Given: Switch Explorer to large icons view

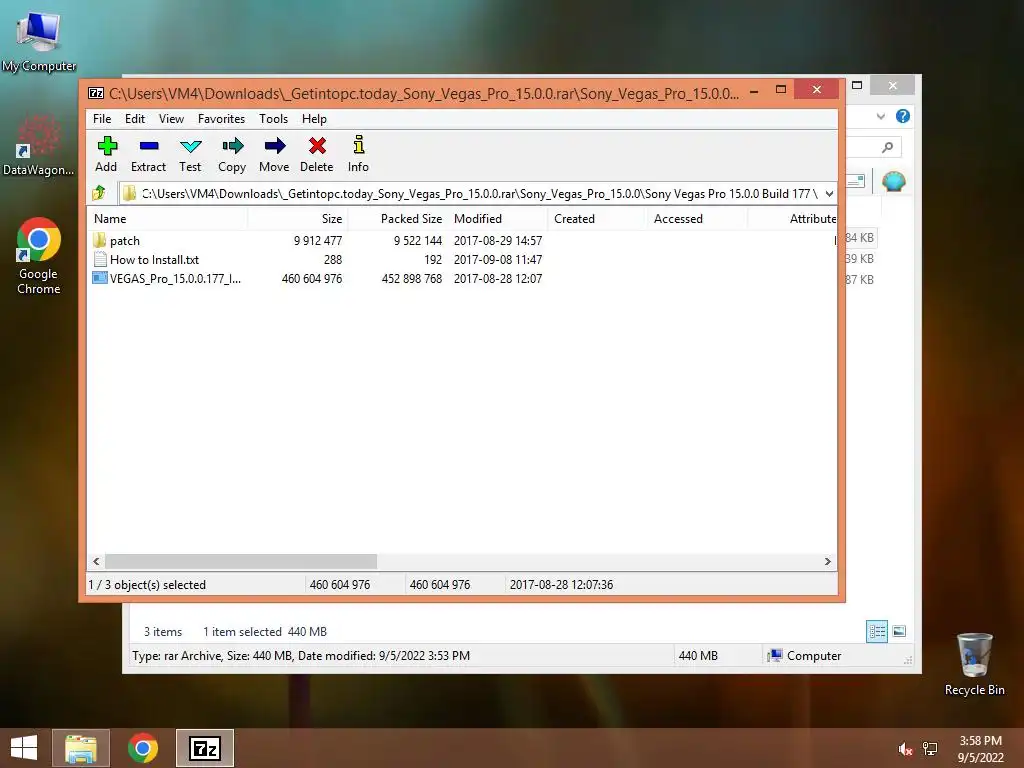Looking at the screenshot, I should coord(899,631).
